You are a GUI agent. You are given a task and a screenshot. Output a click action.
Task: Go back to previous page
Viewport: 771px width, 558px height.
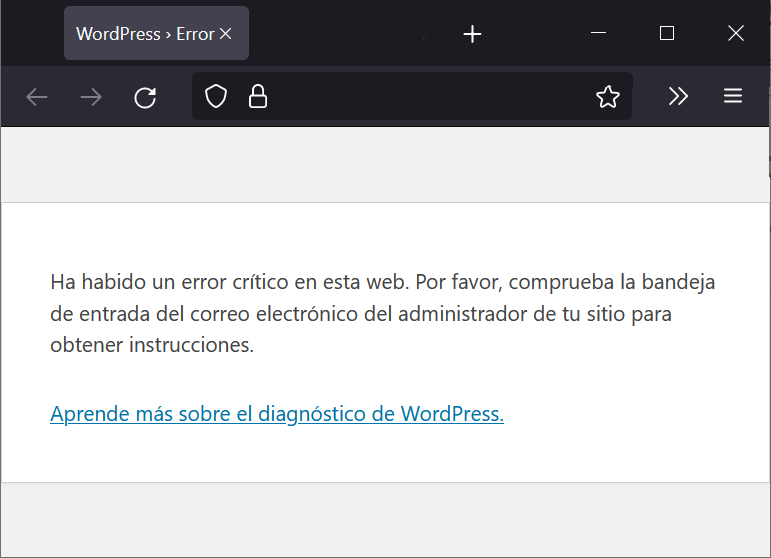37,97
